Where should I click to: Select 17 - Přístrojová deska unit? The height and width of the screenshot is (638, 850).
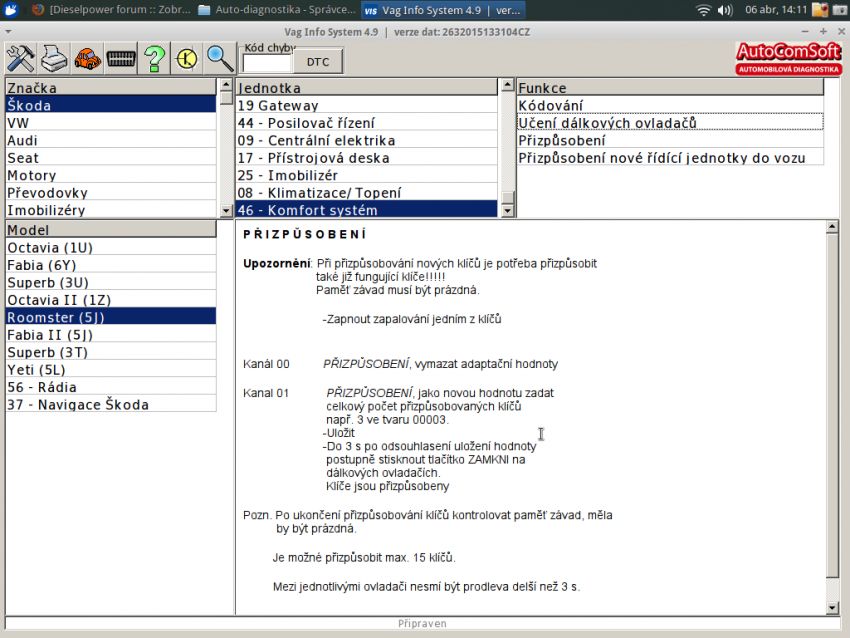pyautogui.click(x=366, y=157)
